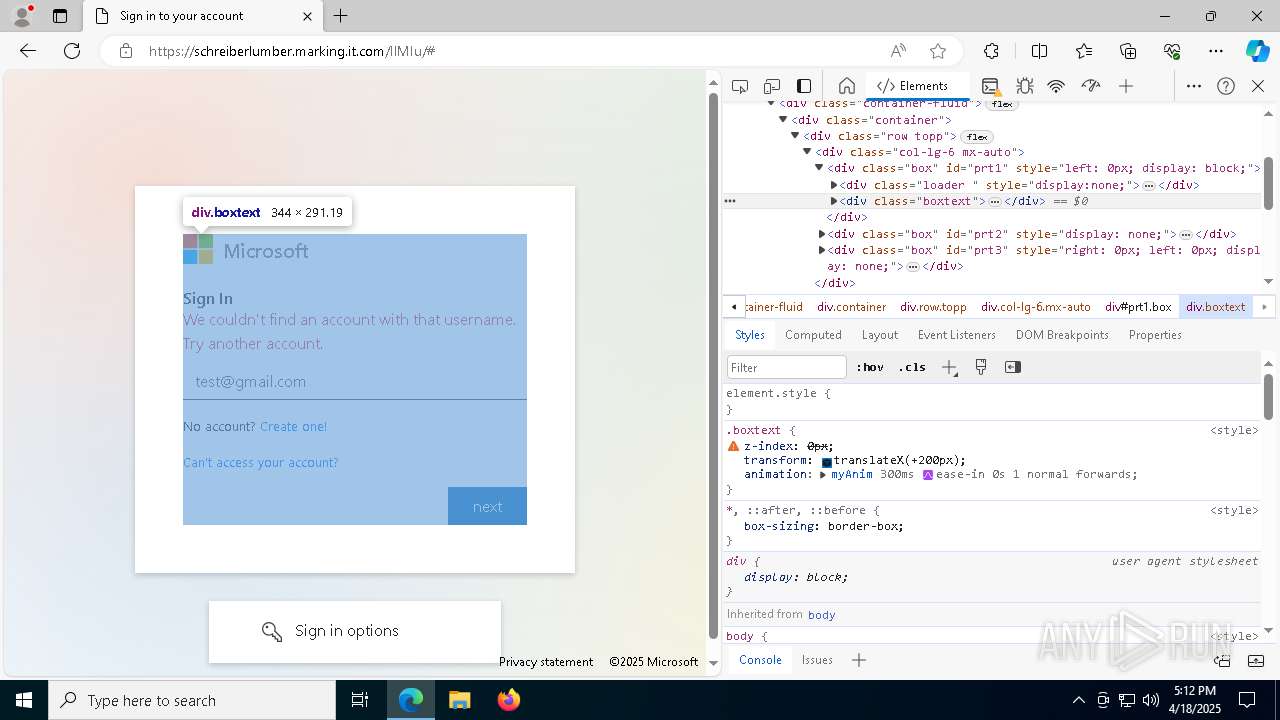Open the Issues drawer tab
The image size is (1280, 720).
pyautogui.click(x=817, y=660)
